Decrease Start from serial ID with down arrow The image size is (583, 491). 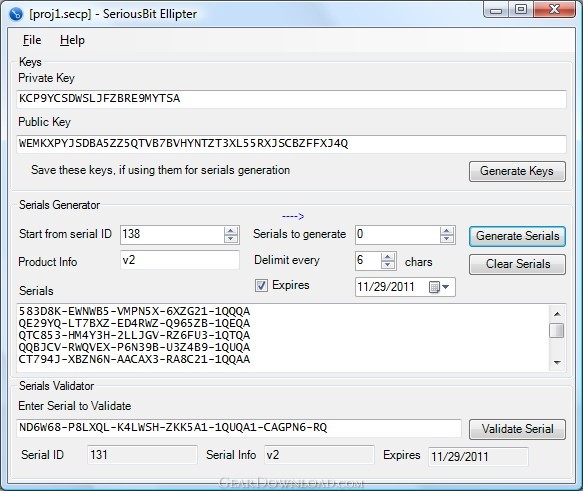(231, 239)
